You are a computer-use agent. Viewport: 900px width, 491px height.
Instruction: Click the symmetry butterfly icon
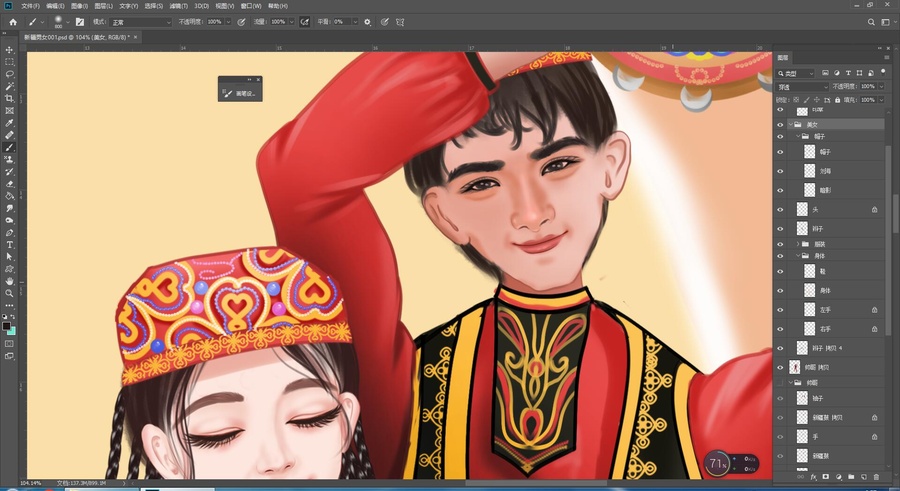pyautogui.click(x=400, y=22)
